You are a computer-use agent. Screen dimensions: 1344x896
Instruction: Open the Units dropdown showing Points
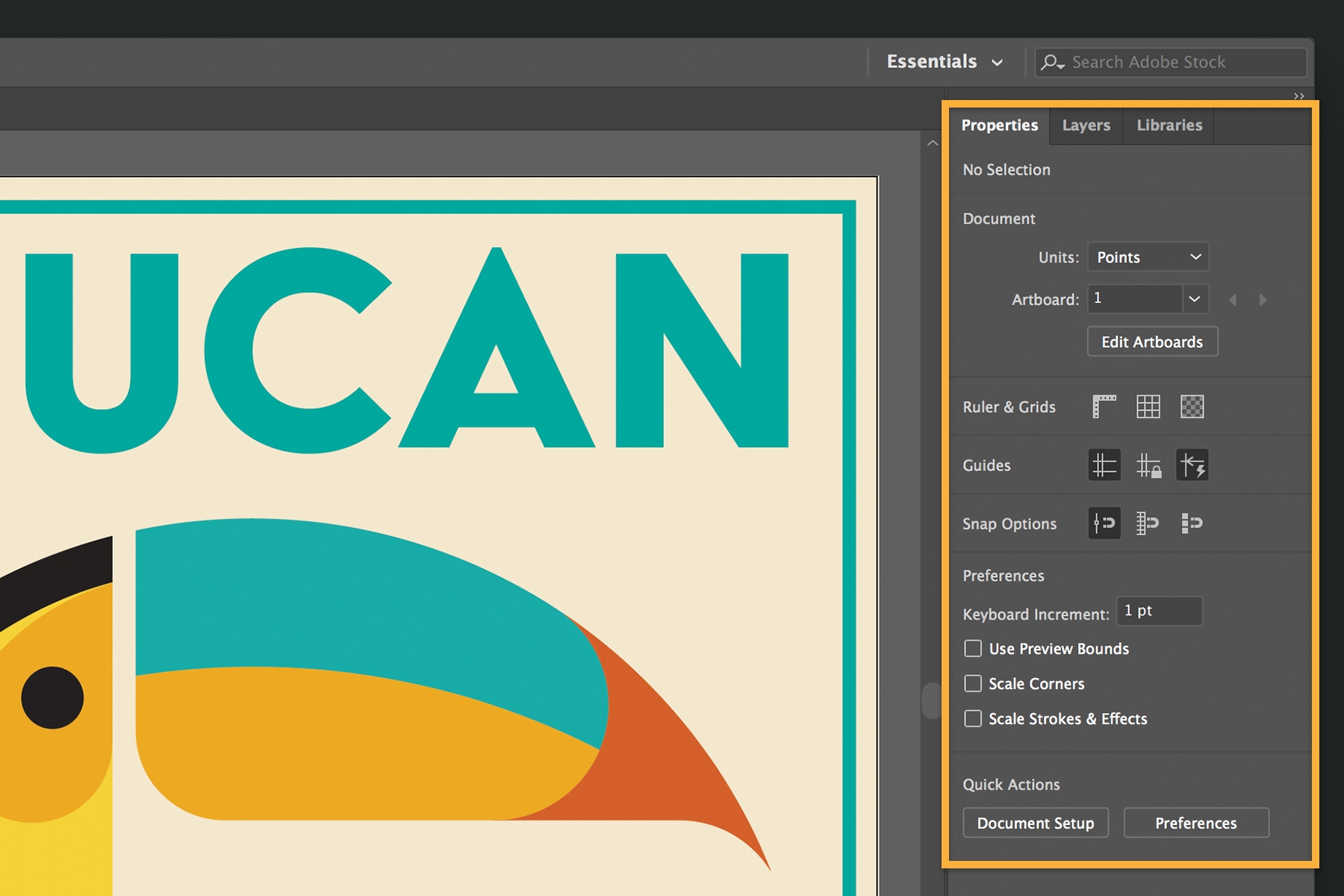pyautogui.click(x=1148, y=257)
